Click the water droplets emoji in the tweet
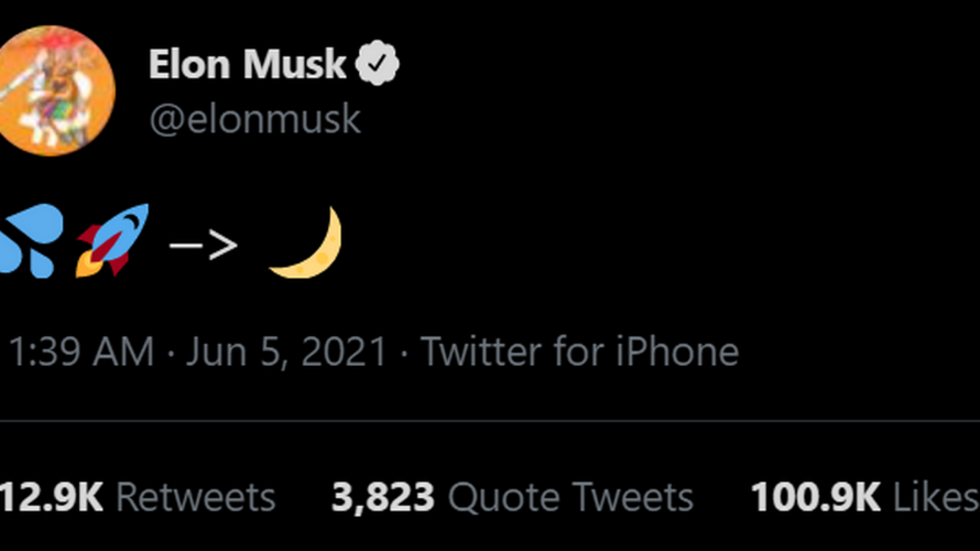 [30, 241]
